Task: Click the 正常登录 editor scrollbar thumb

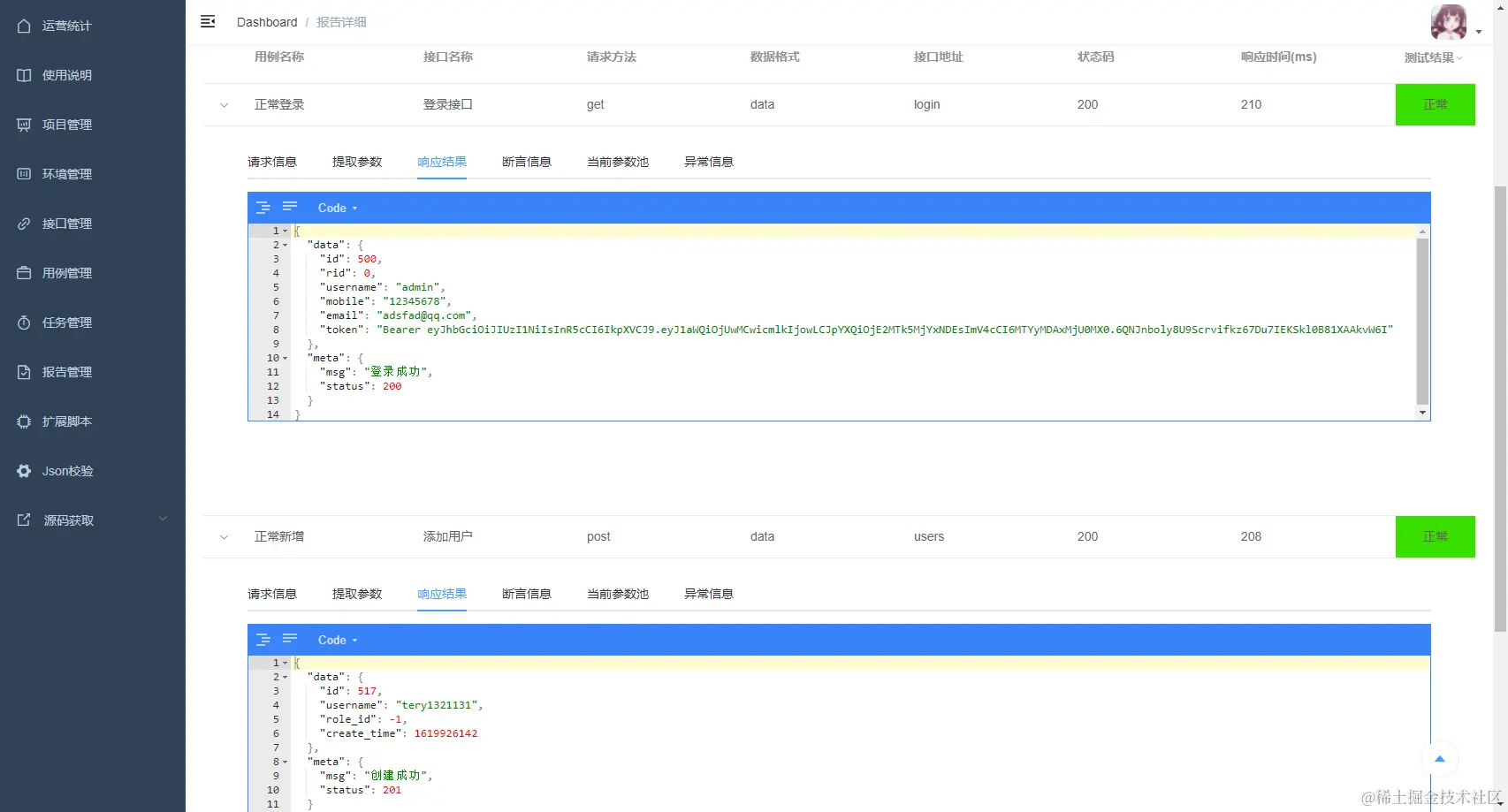Action: tap(1422, 321)
